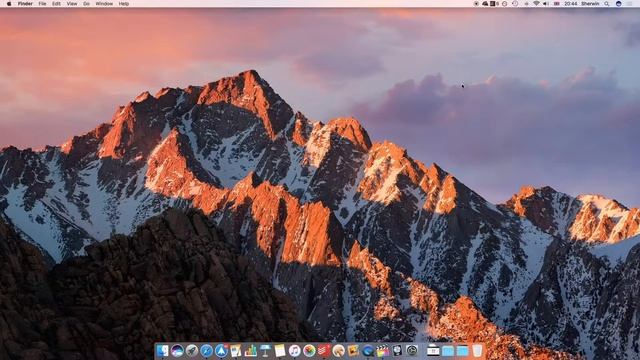Image resolution: width=640 pixels, height=360 pixels.
Task: Open Keynote podium app in Dock
Action: point(265,351)
